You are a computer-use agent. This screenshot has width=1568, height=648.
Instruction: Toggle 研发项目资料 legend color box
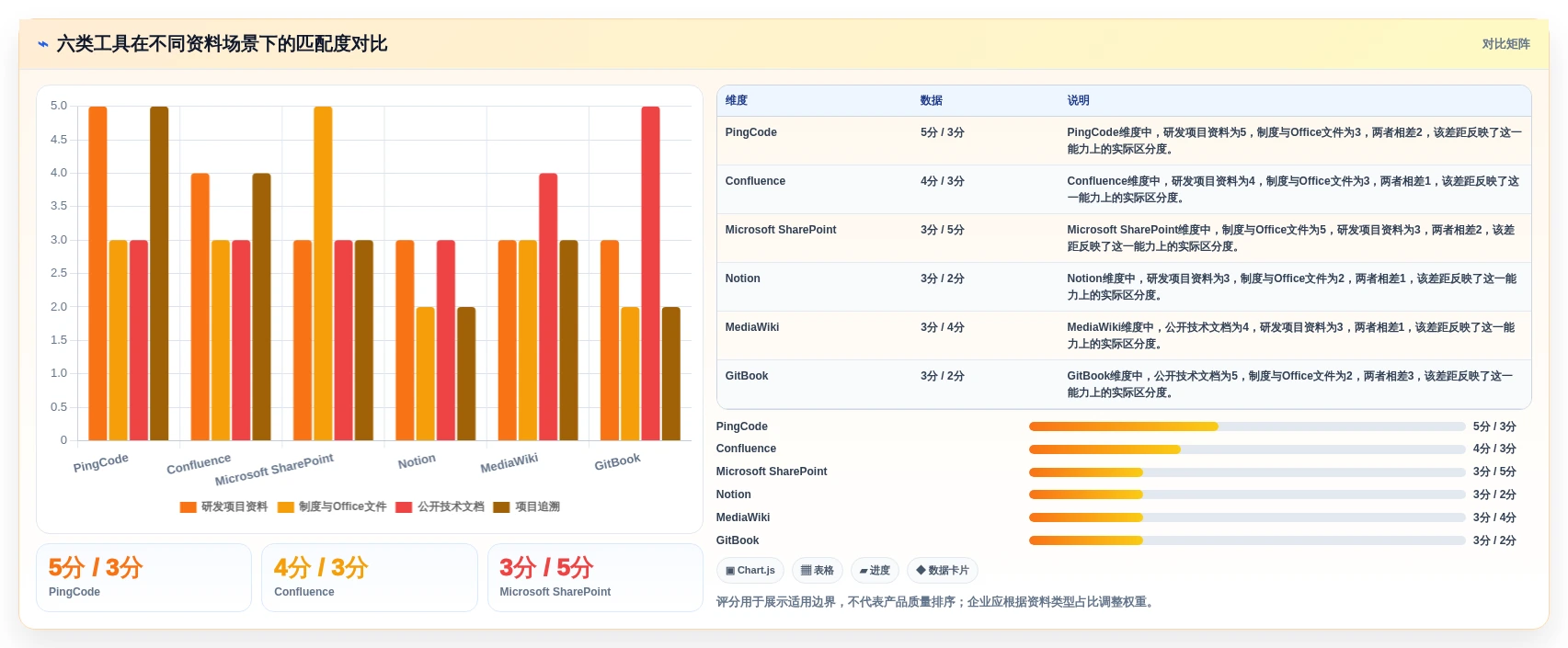click(x=189, y=506)
